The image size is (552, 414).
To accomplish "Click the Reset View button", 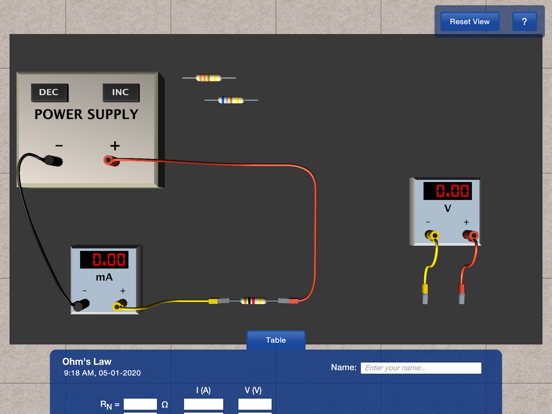I will [x=470, y=21].
